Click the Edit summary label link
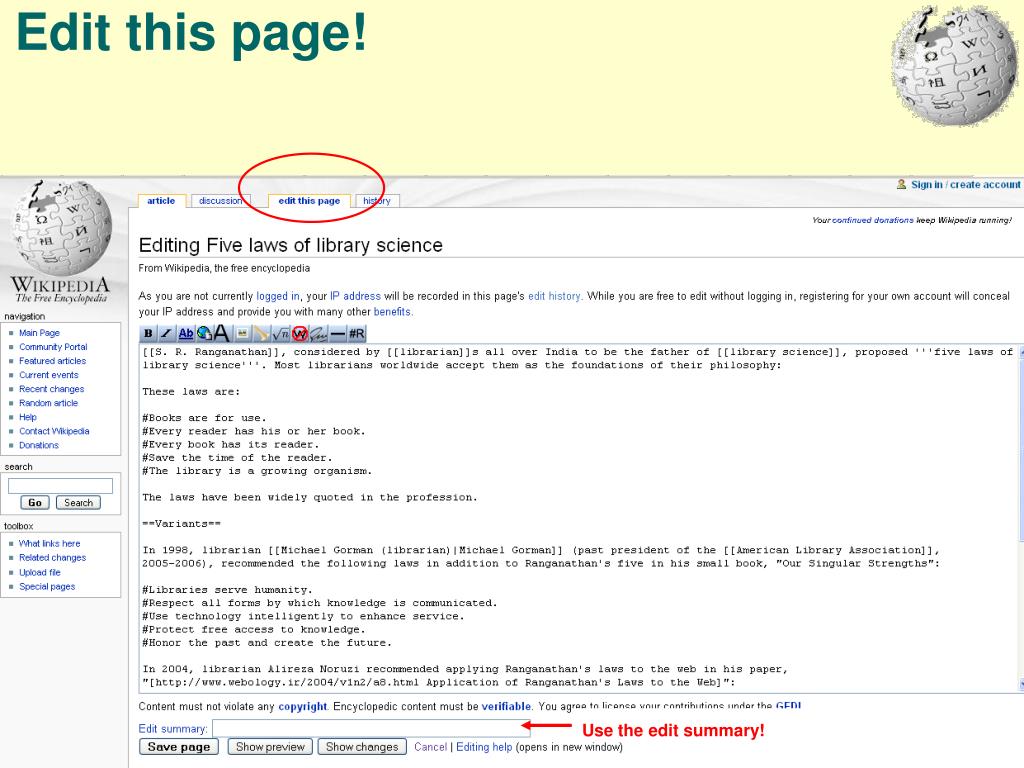The width and height of the screenshot is (1024, 768). (172, 729)
